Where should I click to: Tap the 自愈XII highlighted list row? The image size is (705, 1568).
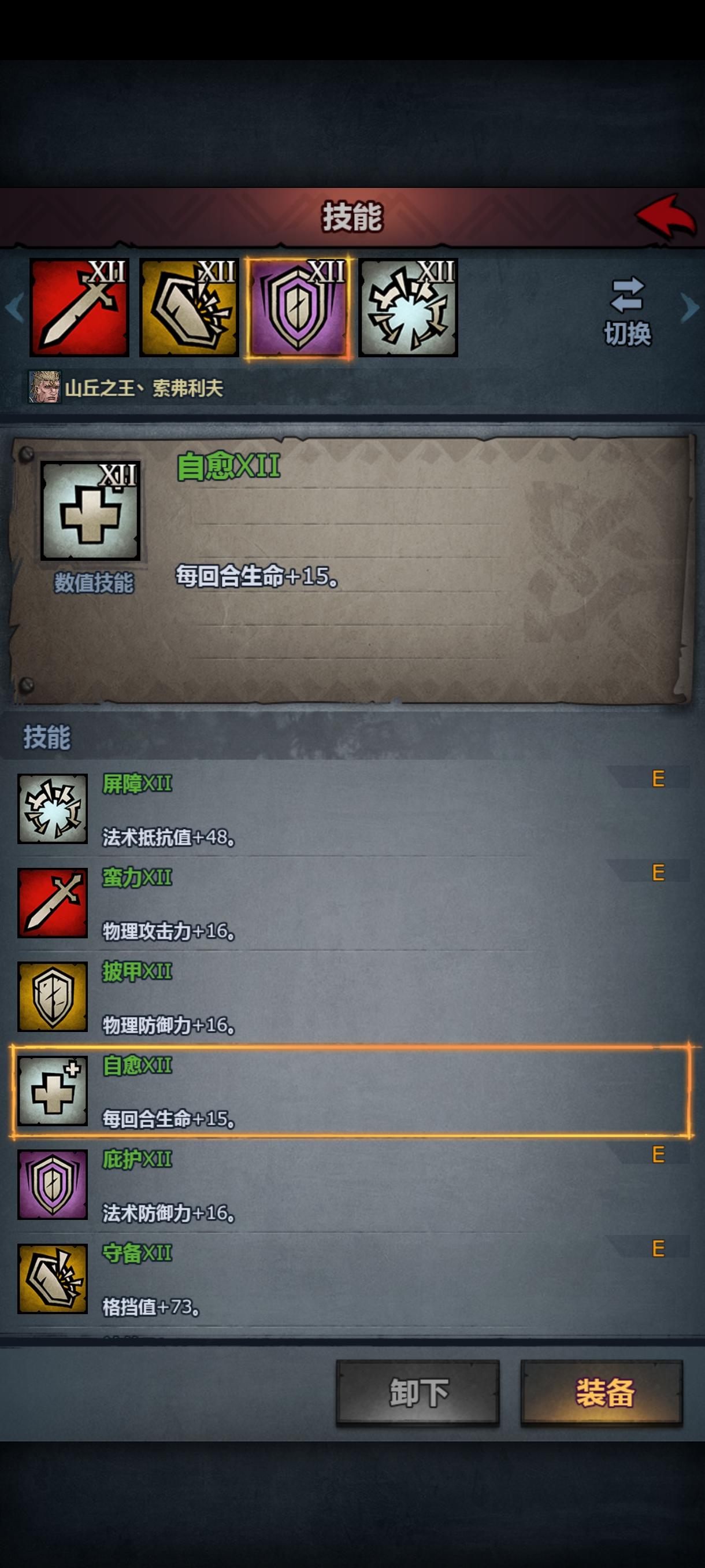pos(351,1091)
